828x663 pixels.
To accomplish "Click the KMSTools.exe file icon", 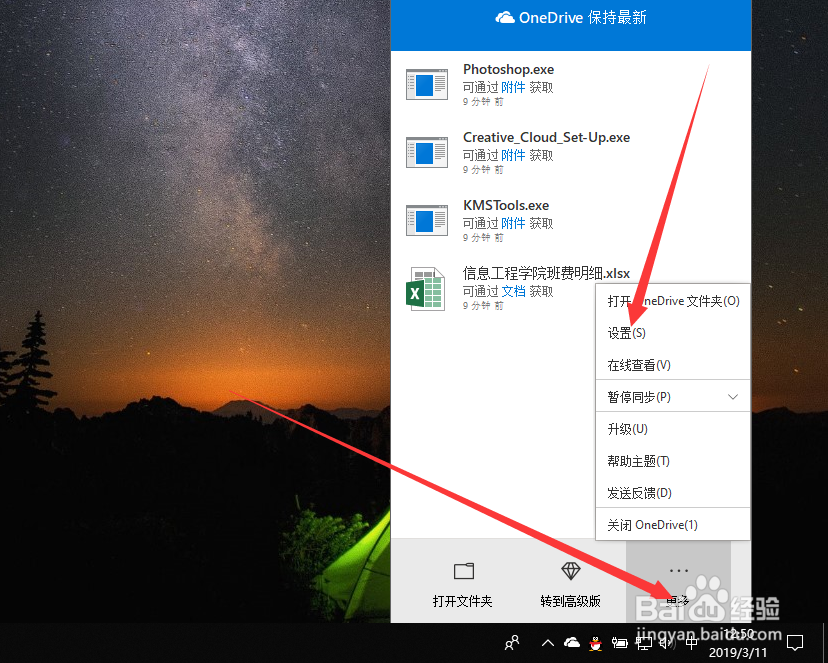I will 427,220.
